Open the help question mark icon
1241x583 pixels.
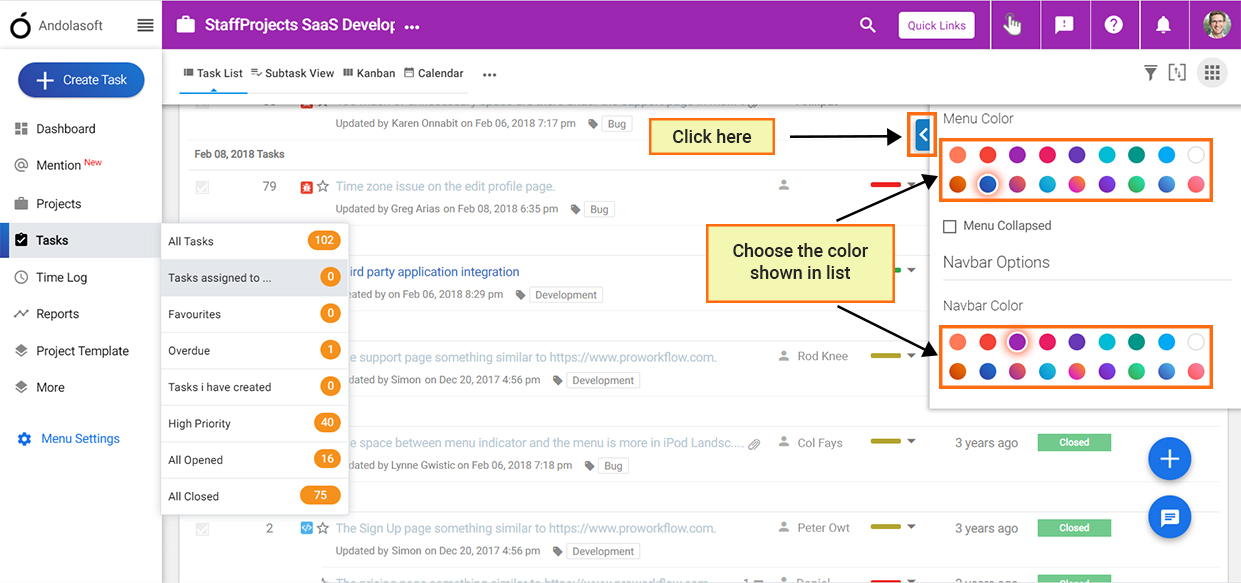1113,25
